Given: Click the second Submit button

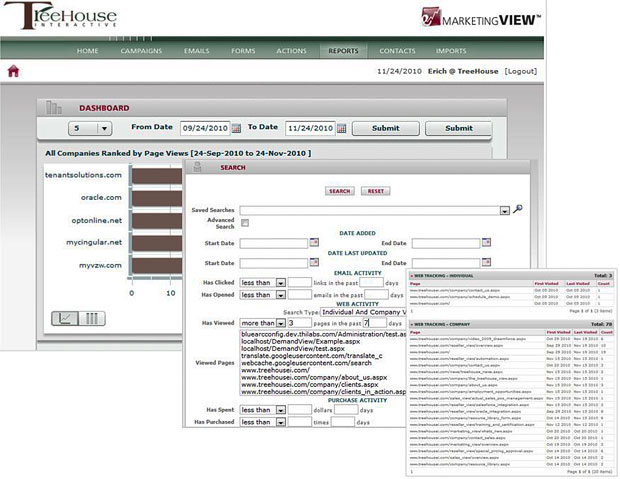Looking at the screenshot, I should 459,128.
